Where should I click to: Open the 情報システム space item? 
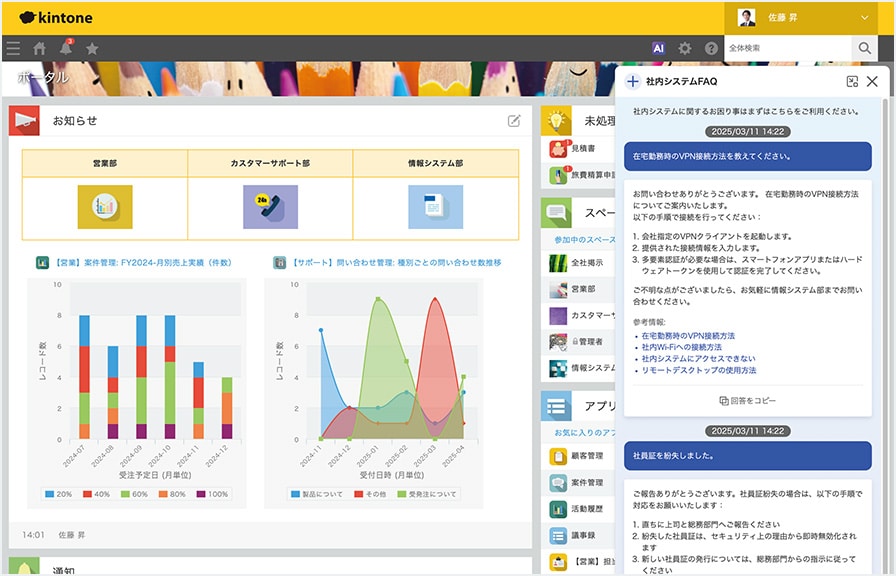pos(578,368)
